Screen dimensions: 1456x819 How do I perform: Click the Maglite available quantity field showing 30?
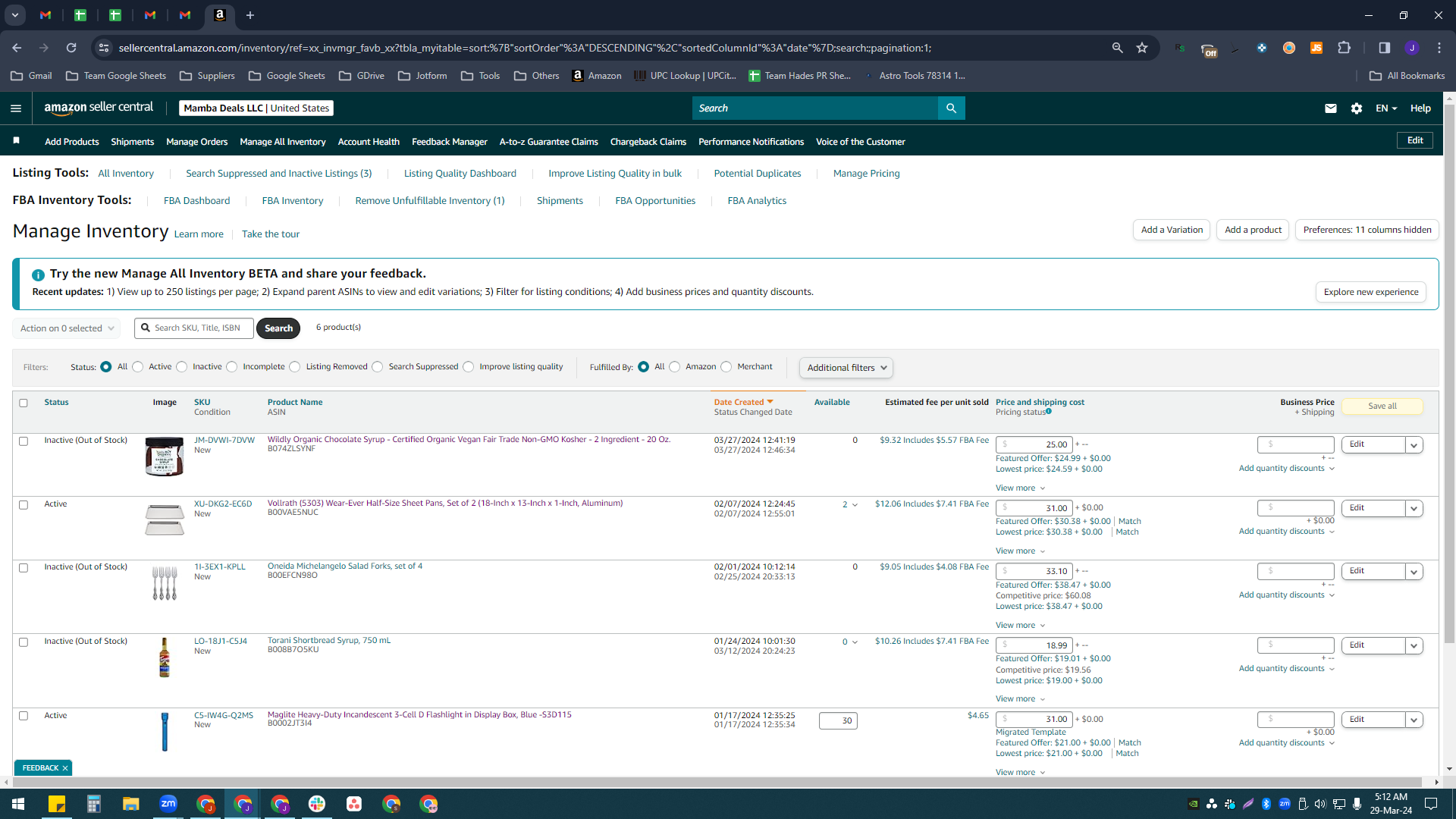tap(838, 721)
